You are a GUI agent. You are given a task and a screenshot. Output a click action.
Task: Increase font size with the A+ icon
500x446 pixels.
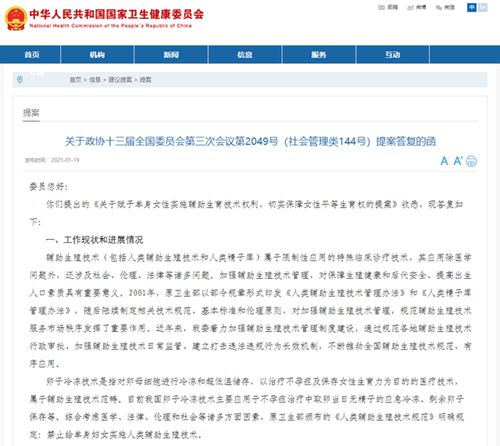pyautogui.click(x=458, y=161)
